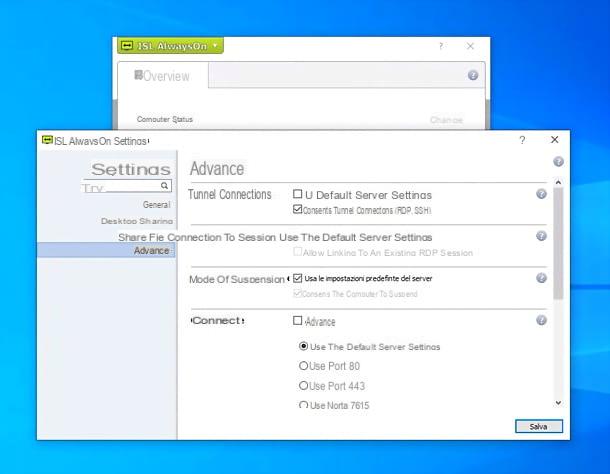Toggle Use Default Server Settings for Tunnel Connections

coord(298,194)
